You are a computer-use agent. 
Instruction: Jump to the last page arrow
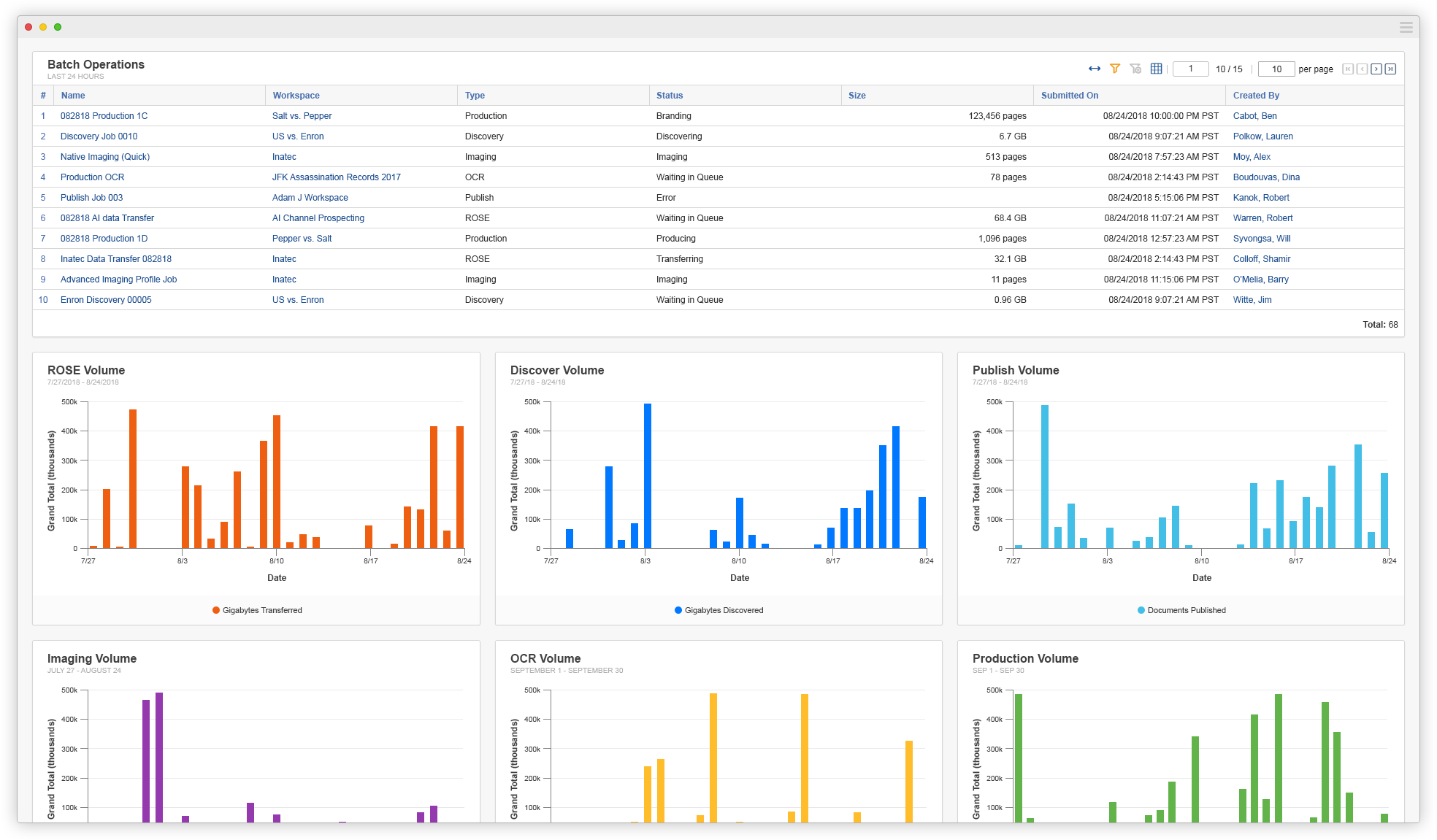click(x=1390, y=69)
